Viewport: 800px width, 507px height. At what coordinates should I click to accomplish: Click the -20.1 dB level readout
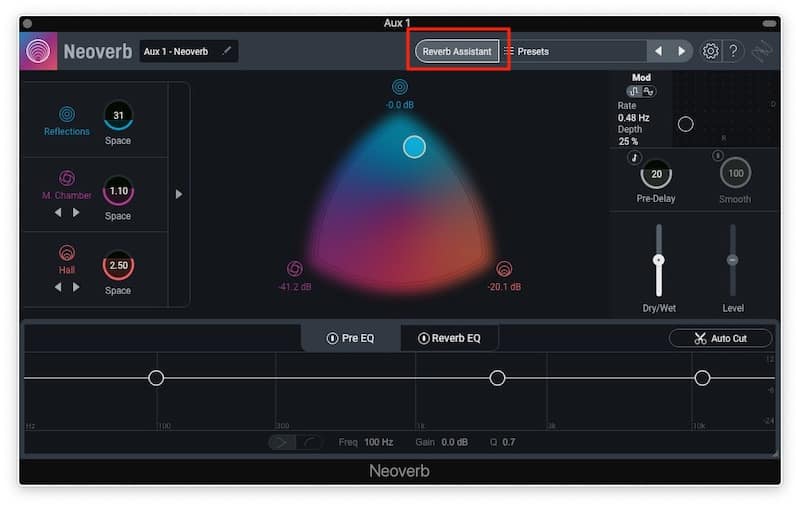pos(504,287)
